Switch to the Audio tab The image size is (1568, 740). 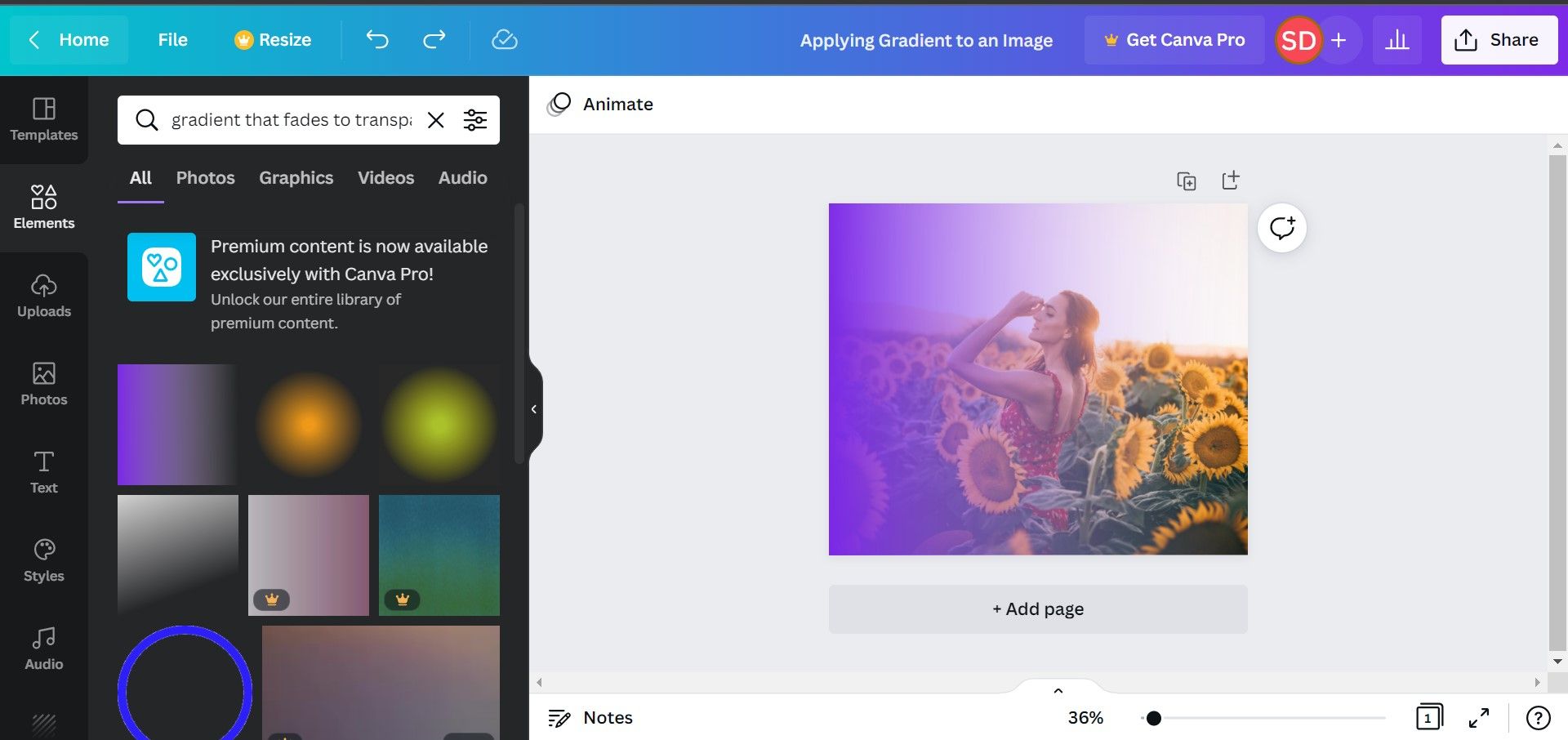[x=463, y=178]
